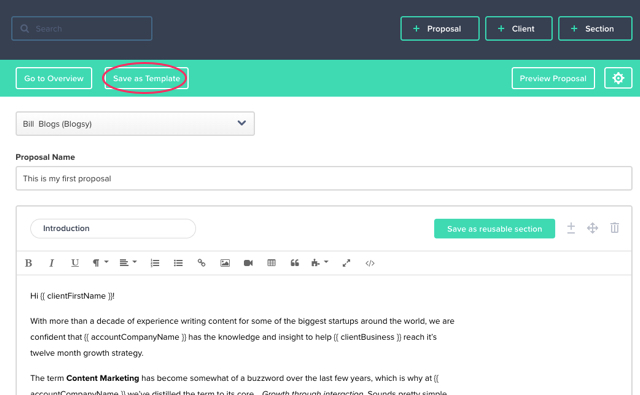
Task: Expand editor to fullscreen mode
Action: point(346,263)
